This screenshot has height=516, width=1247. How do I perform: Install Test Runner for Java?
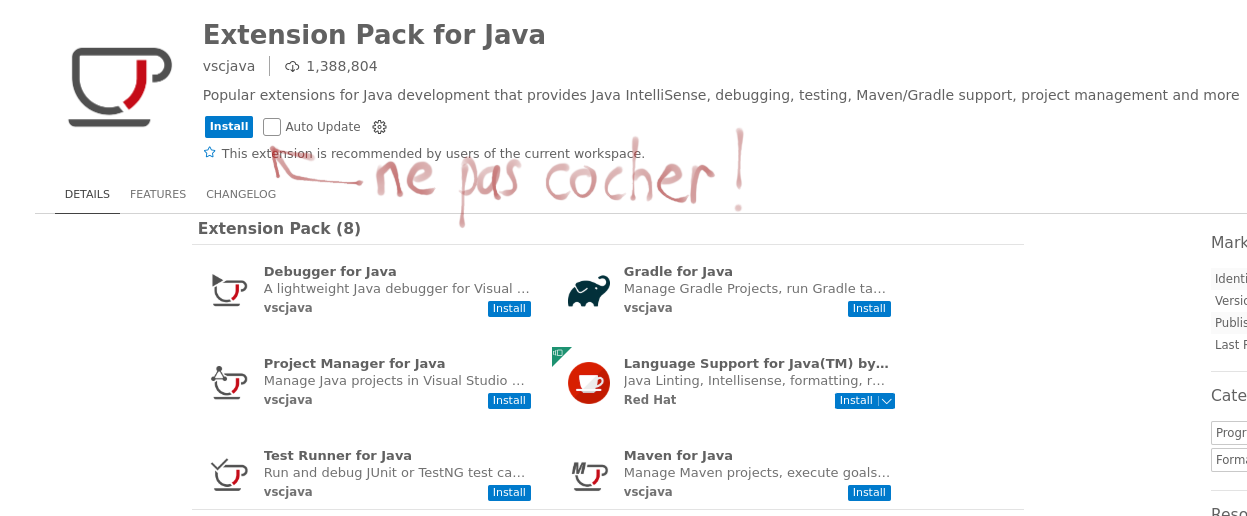coord(509,493)
